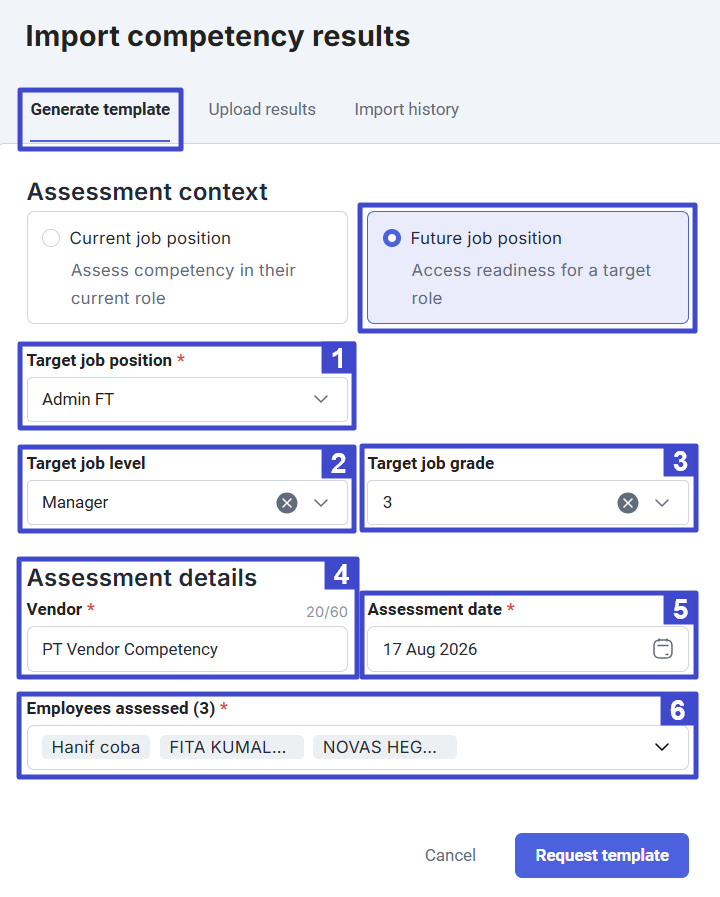720x897 pixels.
Task: Click the Vendor text field
Action: point(188,649)
